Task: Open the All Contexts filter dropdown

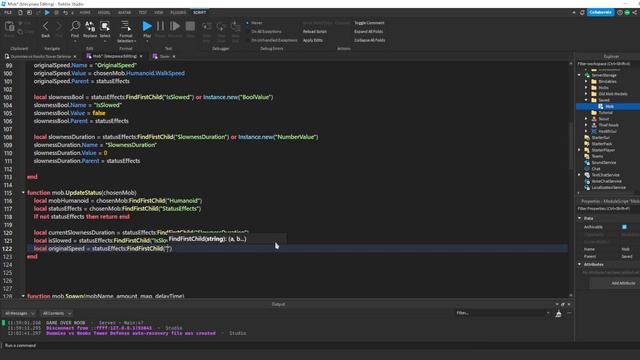Action: pyautogui.click(x=57, y=313)
